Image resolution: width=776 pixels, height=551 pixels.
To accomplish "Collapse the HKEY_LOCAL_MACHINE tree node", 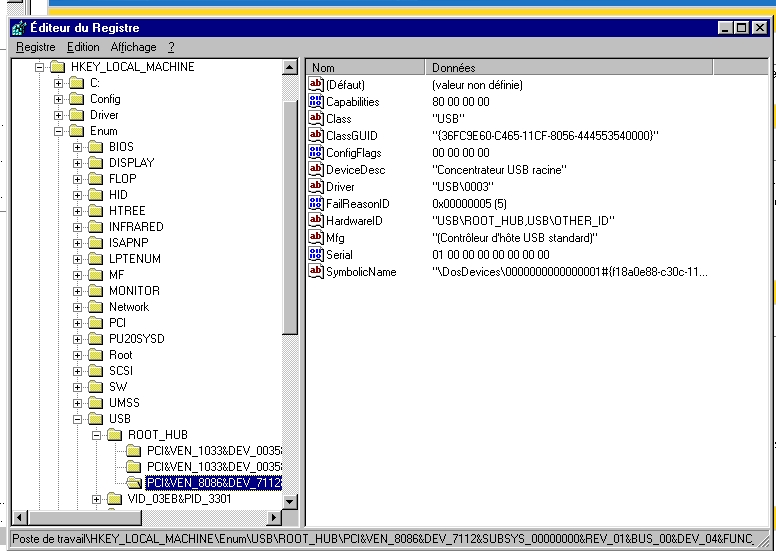I will click(39, 67).
